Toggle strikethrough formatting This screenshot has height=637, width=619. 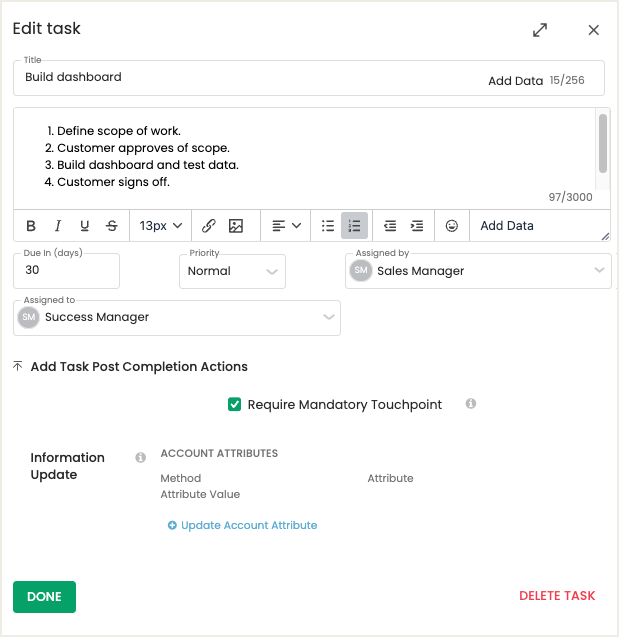[x=112, y=225]
